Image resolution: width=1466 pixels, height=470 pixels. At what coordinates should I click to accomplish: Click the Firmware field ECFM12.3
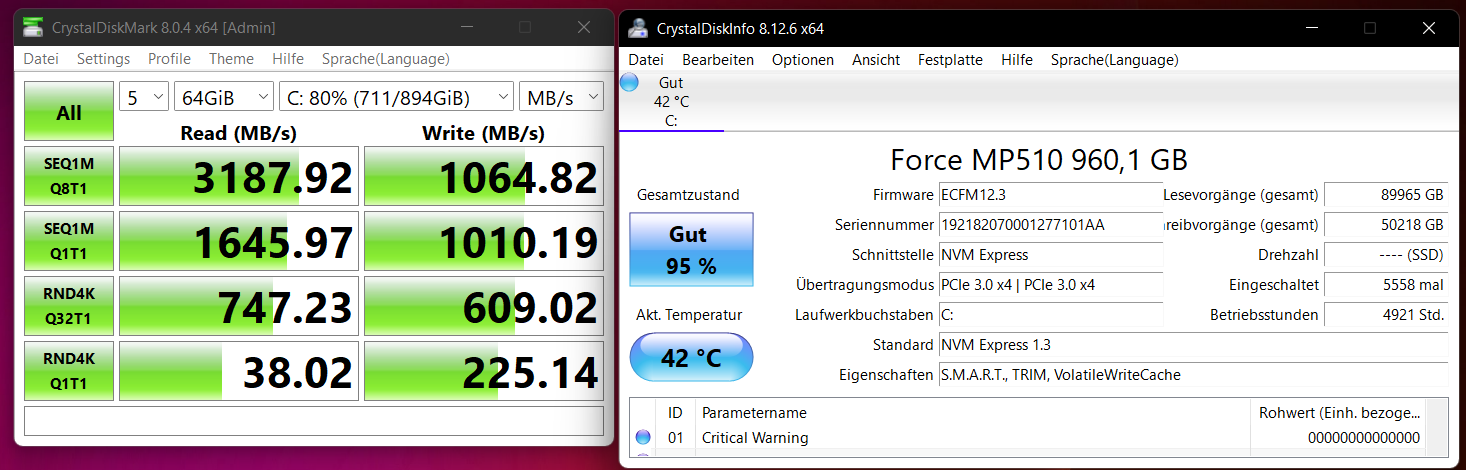[1050, 195]
